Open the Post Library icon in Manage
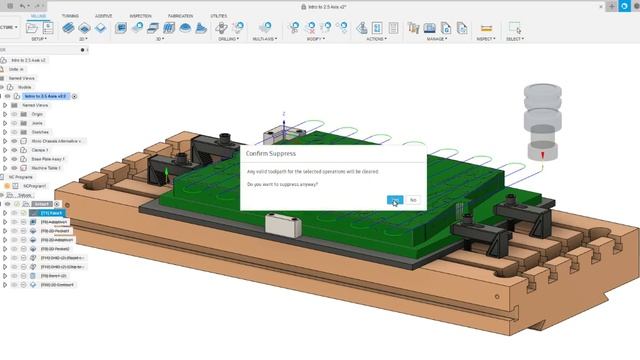This screenshot has height=360, width=640. 446,28
